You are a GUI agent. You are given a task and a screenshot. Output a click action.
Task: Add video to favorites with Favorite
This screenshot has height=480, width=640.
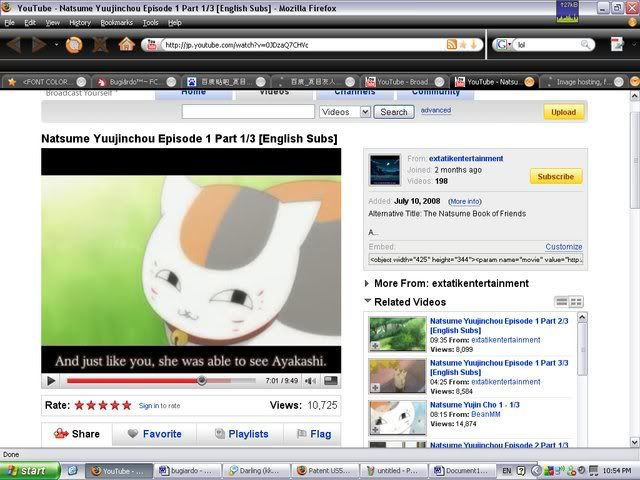click(x=154, y=434)
